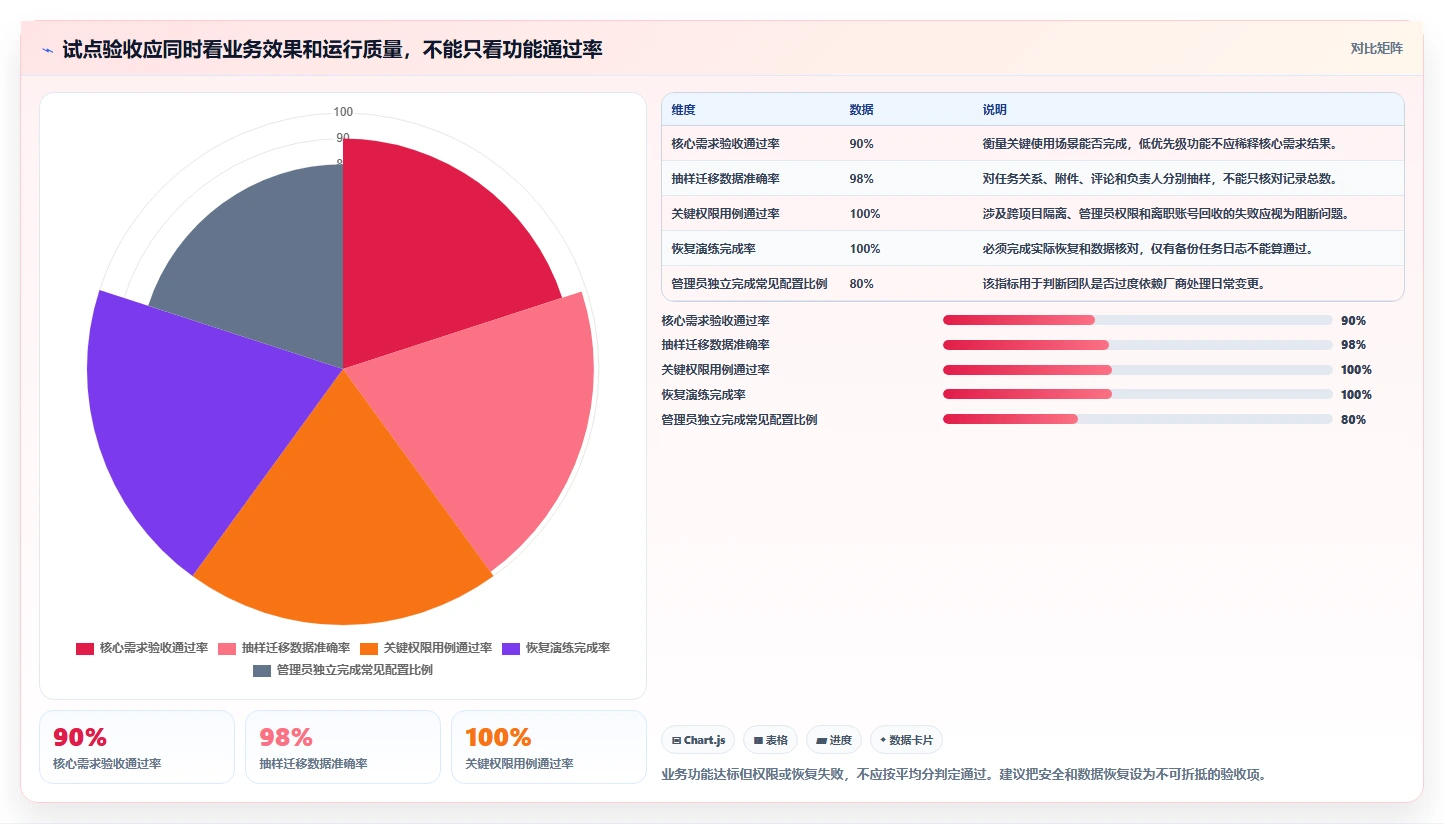Screen dimensions: 1444x824
Task: Click the 关键权限用例通过率 progress bar
Action: 1137,370
